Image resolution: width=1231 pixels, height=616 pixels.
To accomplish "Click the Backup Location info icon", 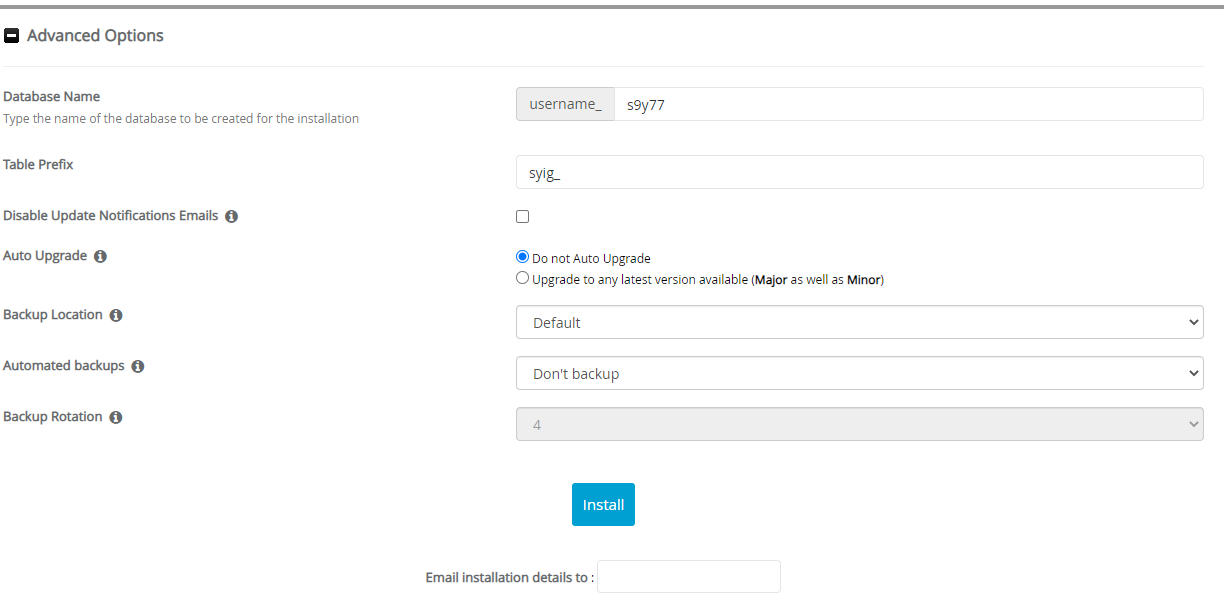I will 116,315.
